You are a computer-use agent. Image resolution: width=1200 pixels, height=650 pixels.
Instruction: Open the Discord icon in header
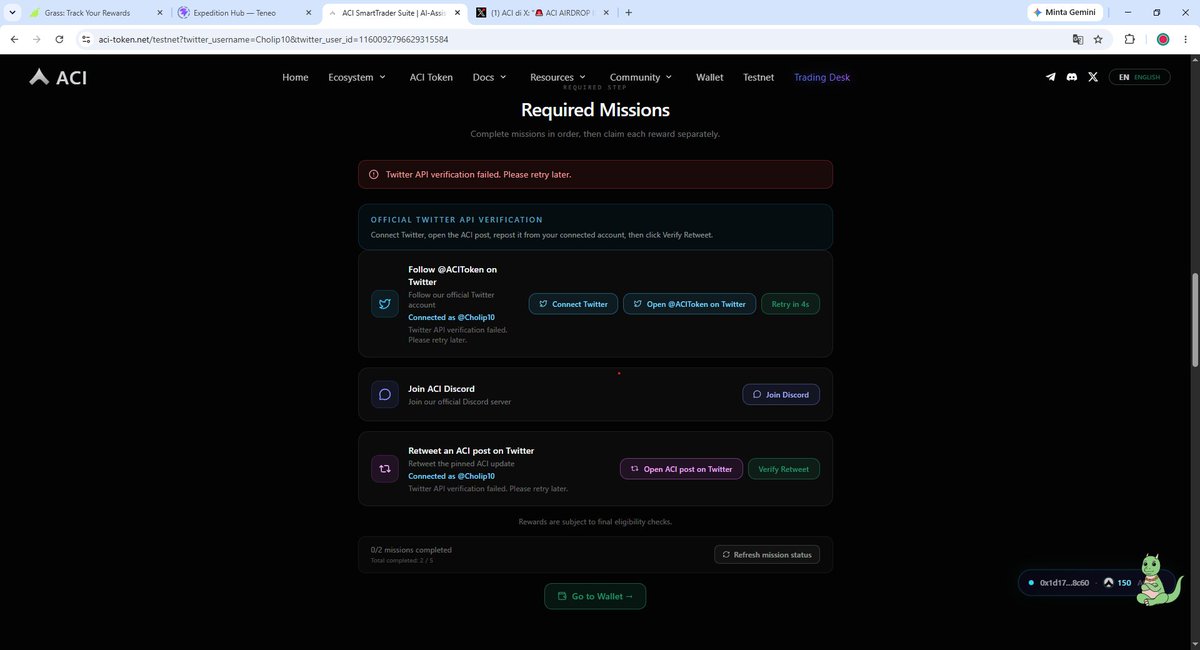[x=1071, y=77]
